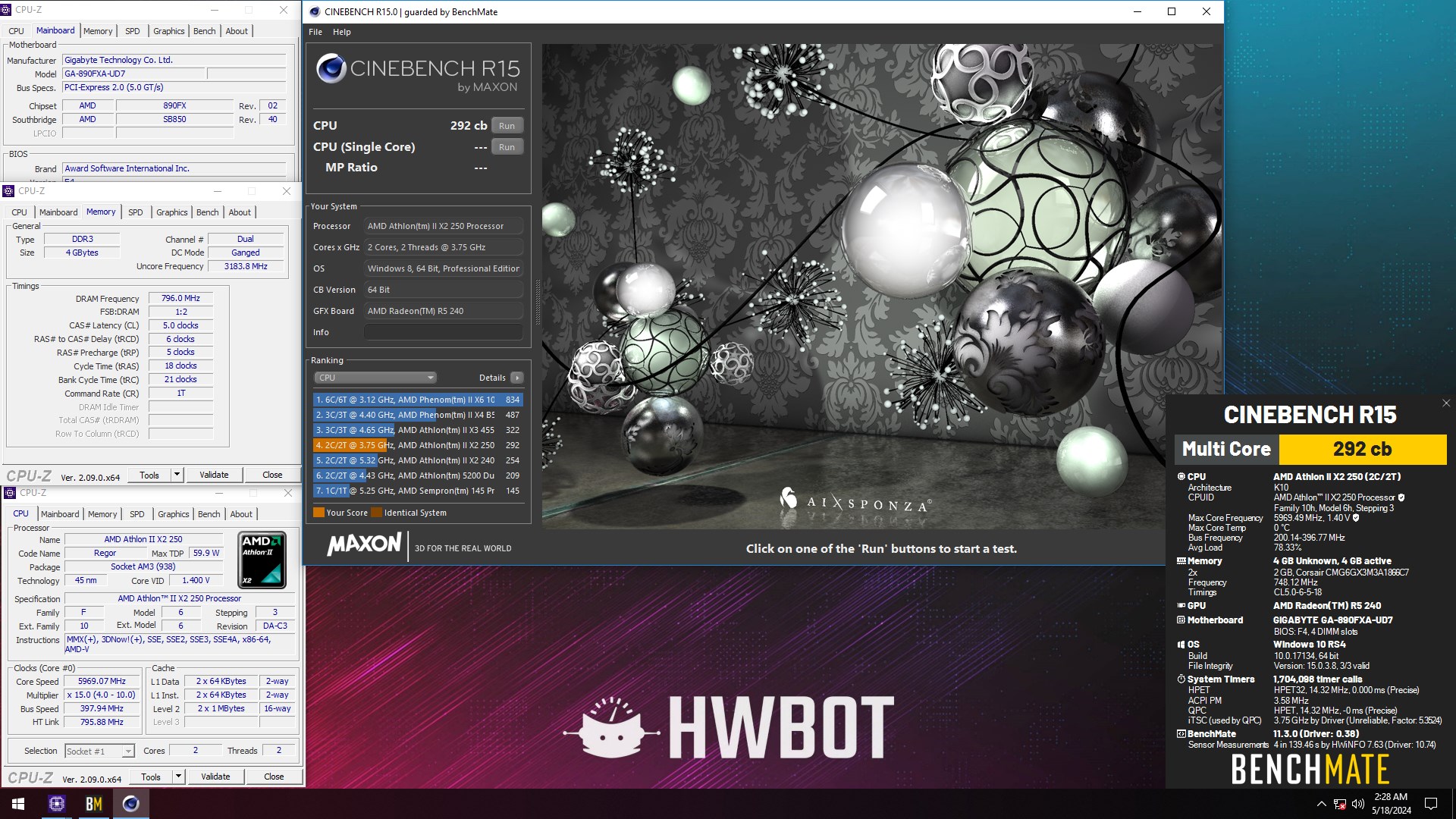Click the taskbar clock showing 2:28 AM
The image size is (1456, 819).
pyautogui.click(x=1391, y=804)
